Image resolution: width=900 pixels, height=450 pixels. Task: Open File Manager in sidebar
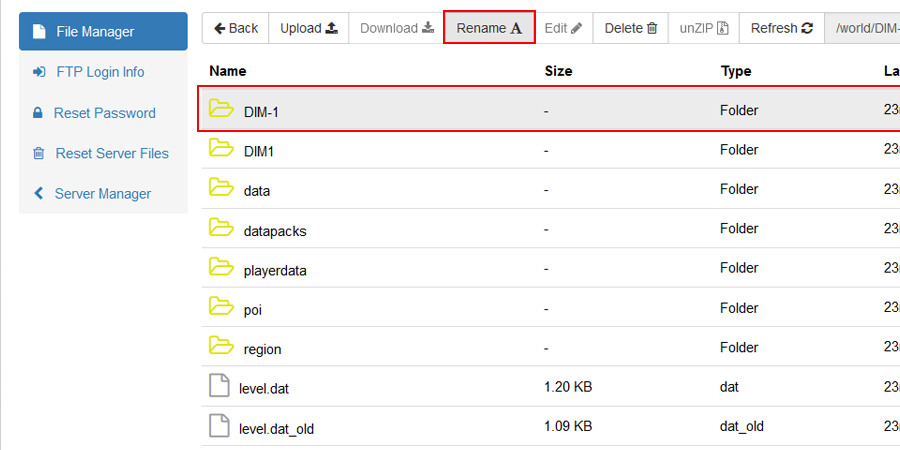(103, 32)
